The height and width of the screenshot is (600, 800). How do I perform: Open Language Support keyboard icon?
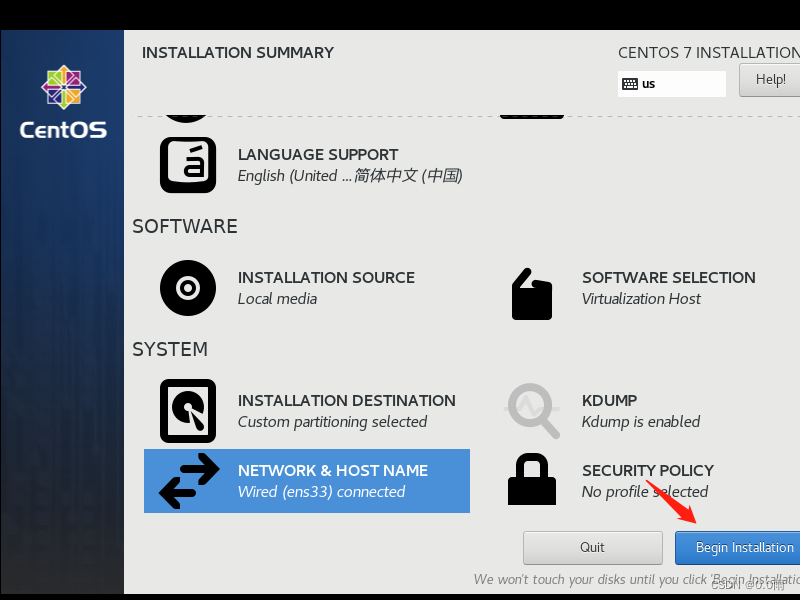188,165
